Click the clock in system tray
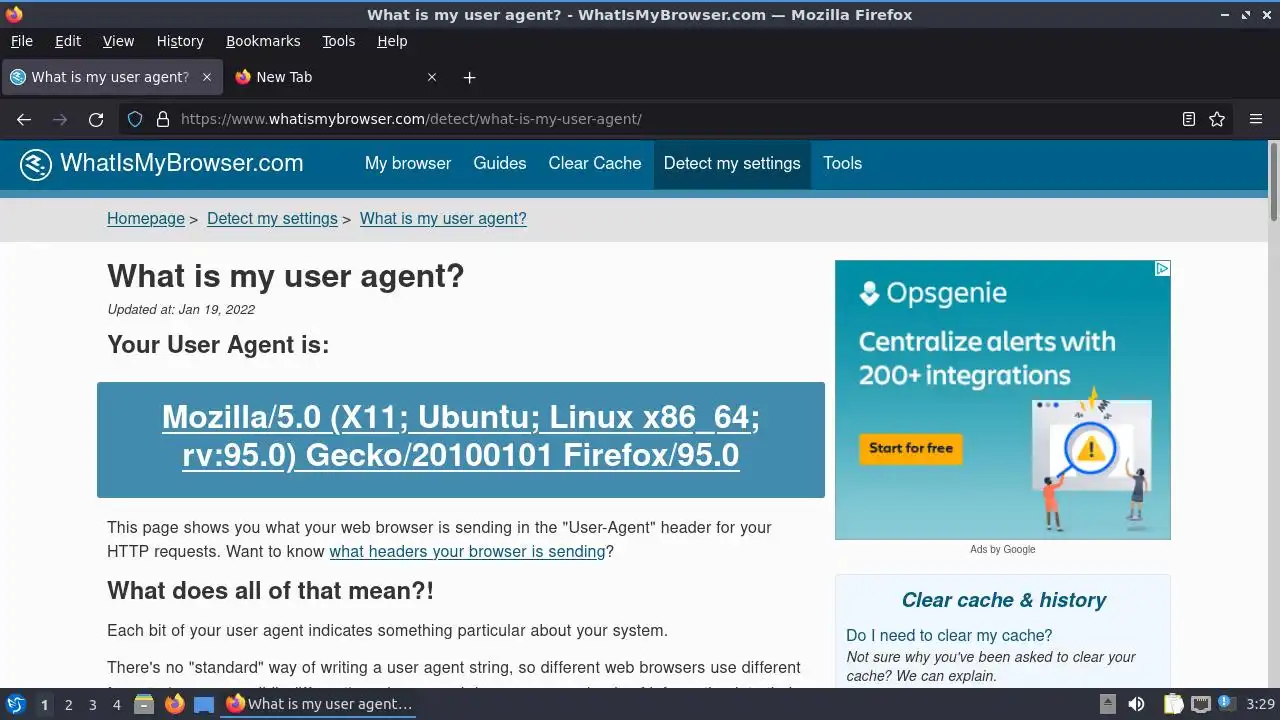 [x=1260, y=704]
